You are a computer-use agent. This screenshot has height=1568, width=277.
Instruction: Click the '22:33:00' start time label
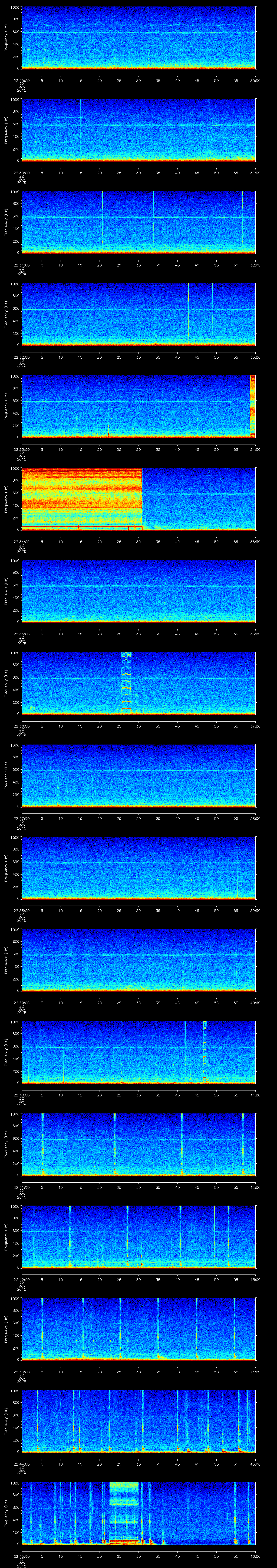tap(21, 449)
